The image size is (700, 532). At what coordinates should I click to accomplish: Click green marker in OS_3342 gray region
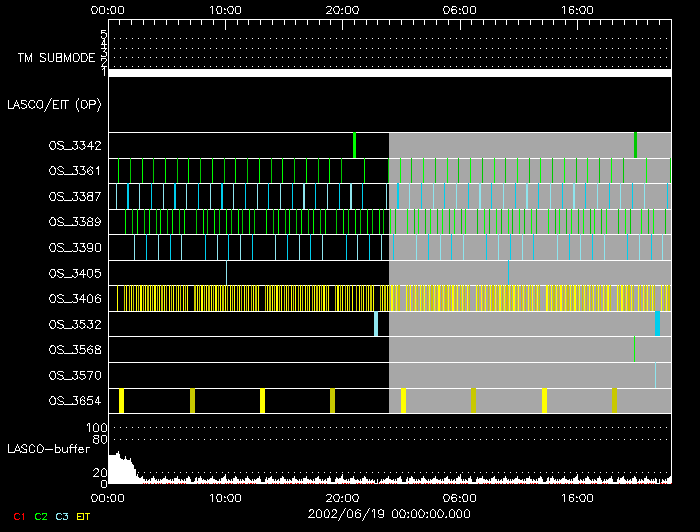[635, 145]
